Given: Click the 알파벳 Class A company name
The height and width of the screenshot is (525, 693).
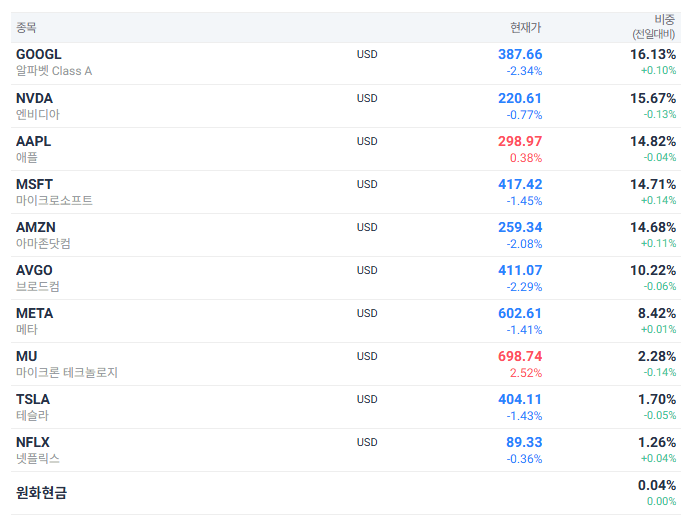Looking at the screenshot, I should pos(54,71).
